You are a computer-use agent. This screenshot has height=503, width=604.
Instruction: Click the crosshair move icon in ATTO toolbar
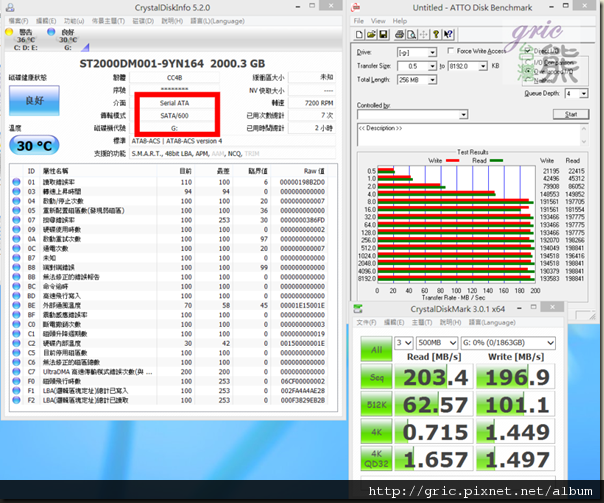pyautogui.click(x=423, y=35)
